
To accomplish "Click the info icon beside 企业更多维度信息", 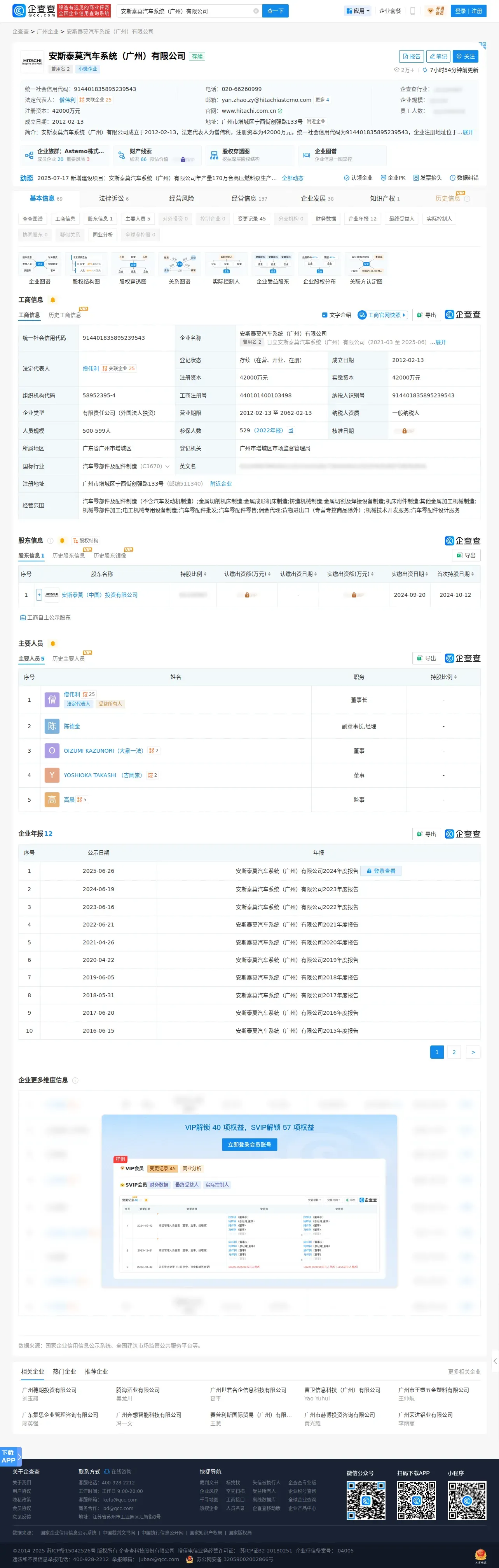I will pos(75,1080).
